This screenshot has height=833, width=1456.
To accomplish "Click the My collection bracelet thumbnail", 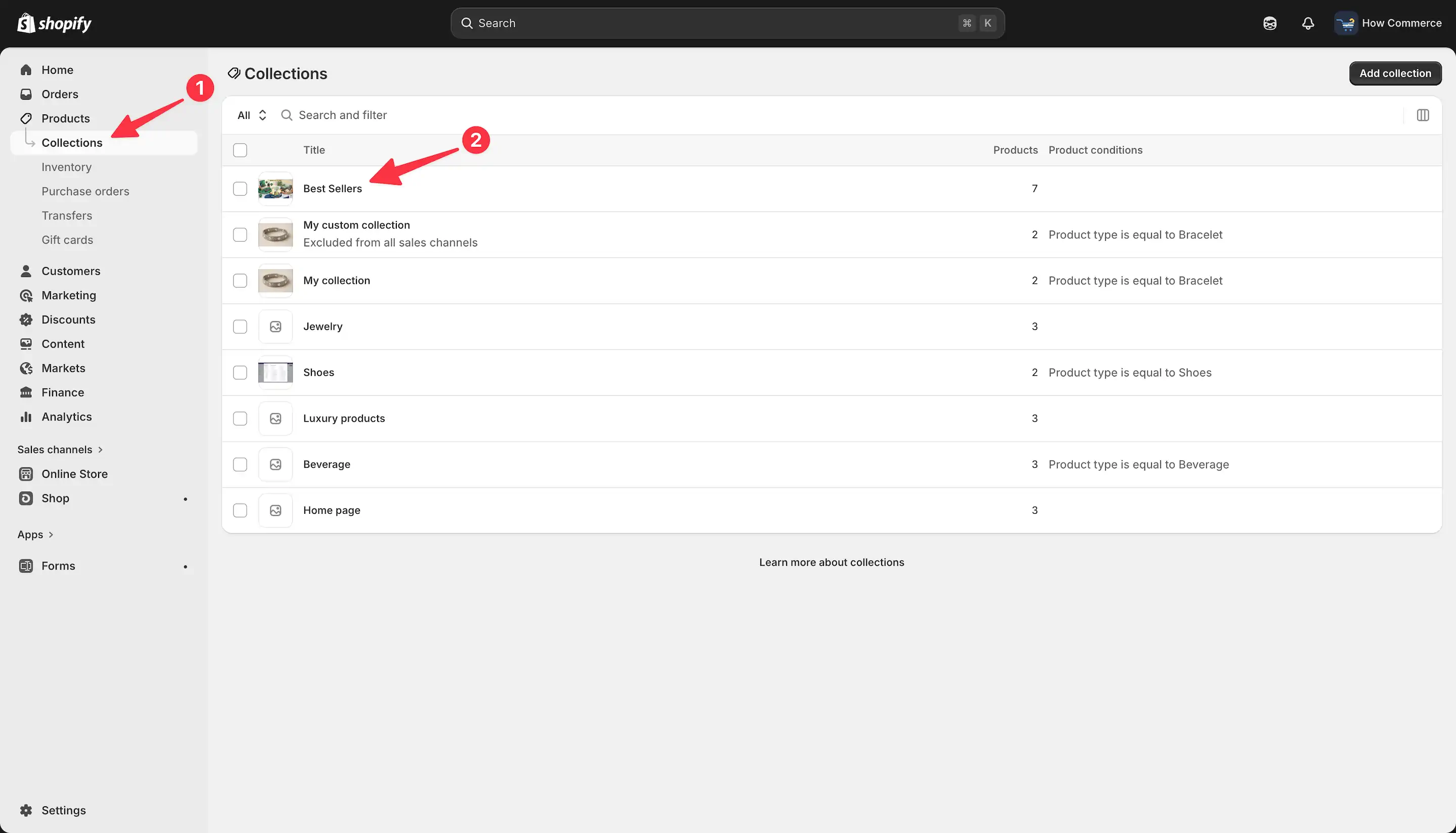I will pyautogui.click(x=276, y=281).
